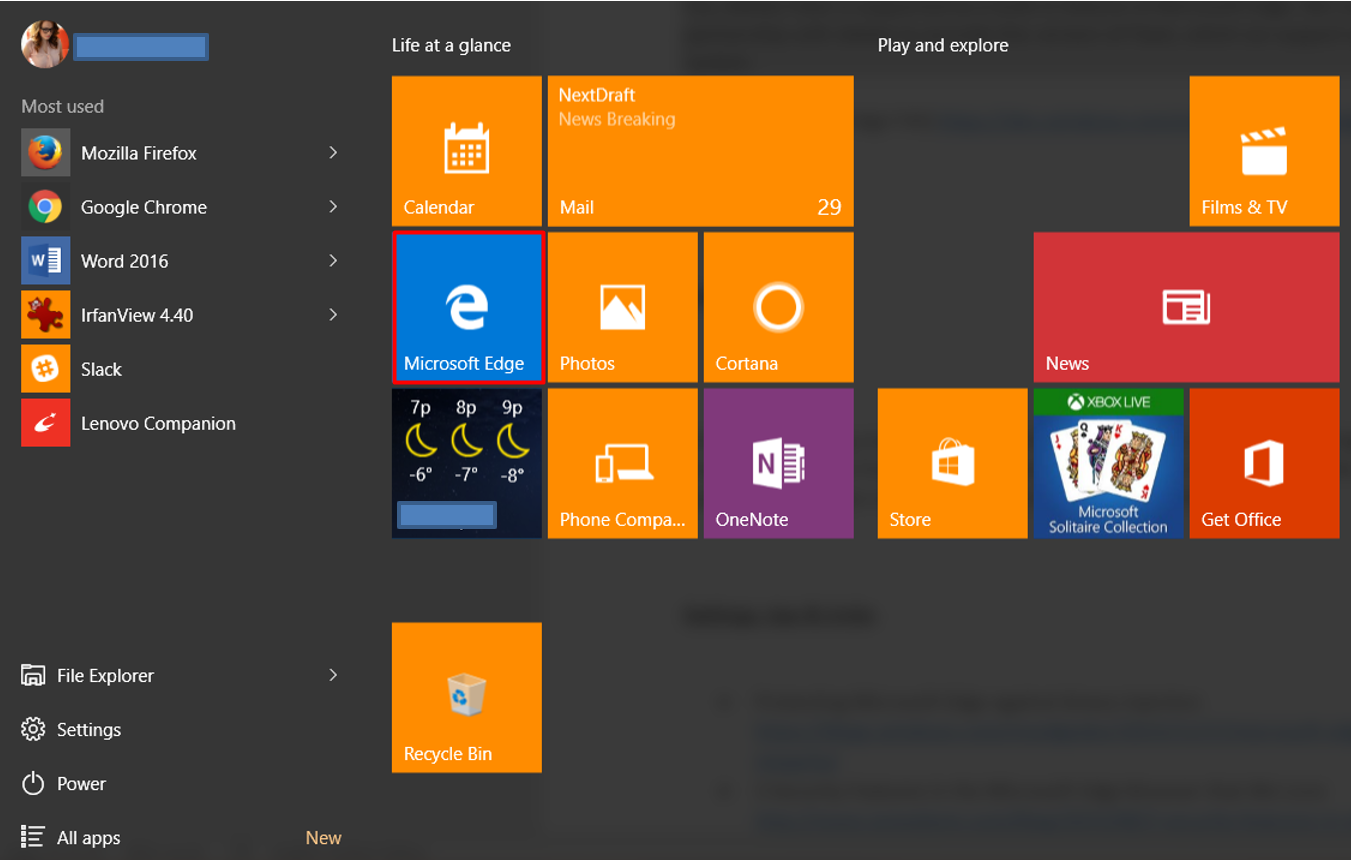Click the Mail unread count 29

[829, 207]
